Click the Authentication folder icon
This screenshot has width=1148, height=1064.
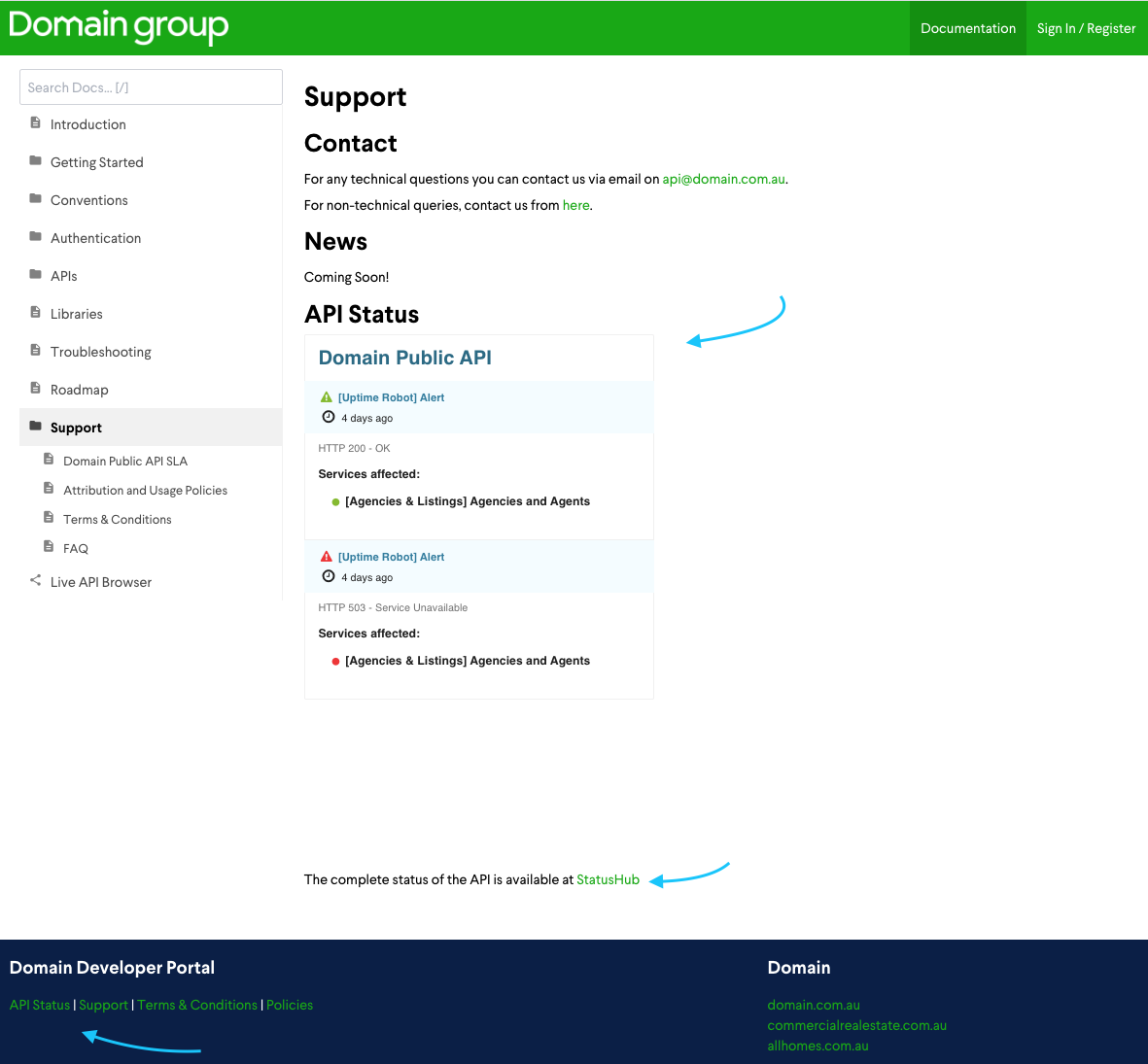(35, 236)
